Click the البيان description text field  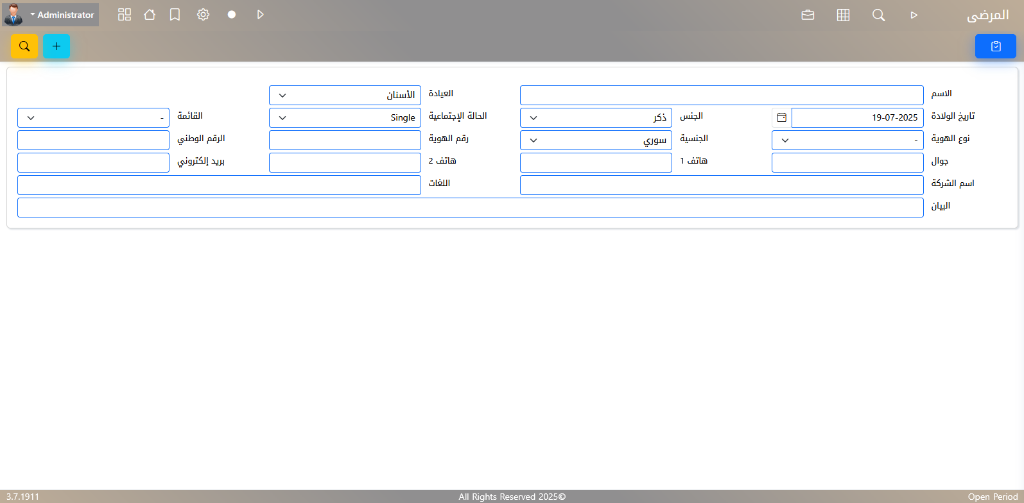click(470, 207)
